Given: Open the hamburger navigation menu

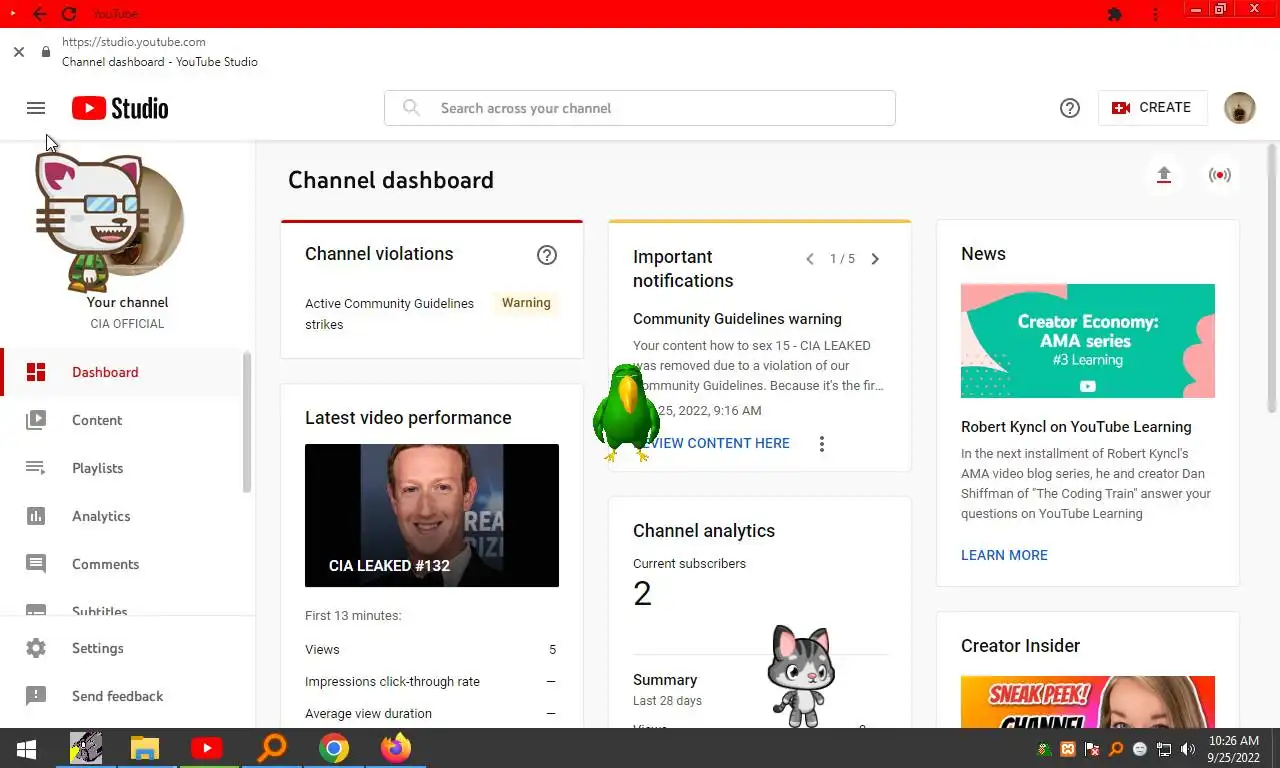Looking at the screenshot, I should pos(36,108).
